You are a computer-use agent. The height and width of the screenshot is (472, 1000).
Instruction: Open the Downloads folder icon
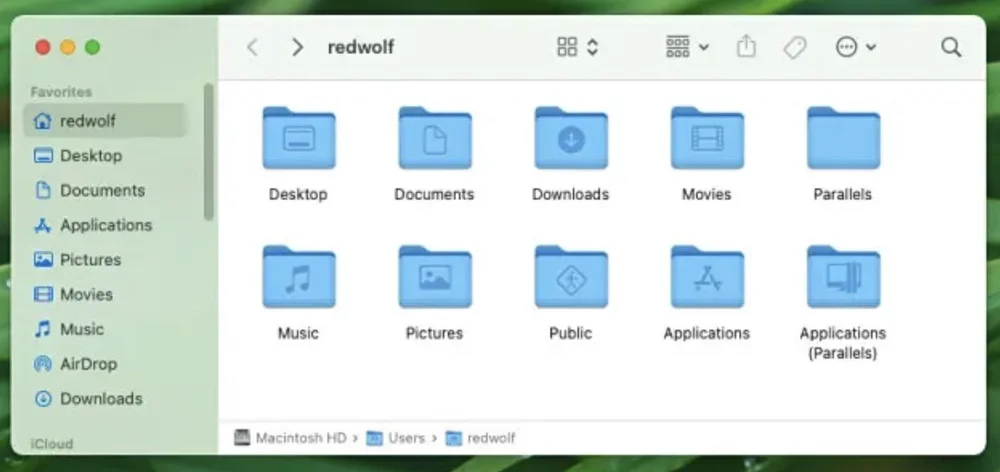[x=571, y=138]
